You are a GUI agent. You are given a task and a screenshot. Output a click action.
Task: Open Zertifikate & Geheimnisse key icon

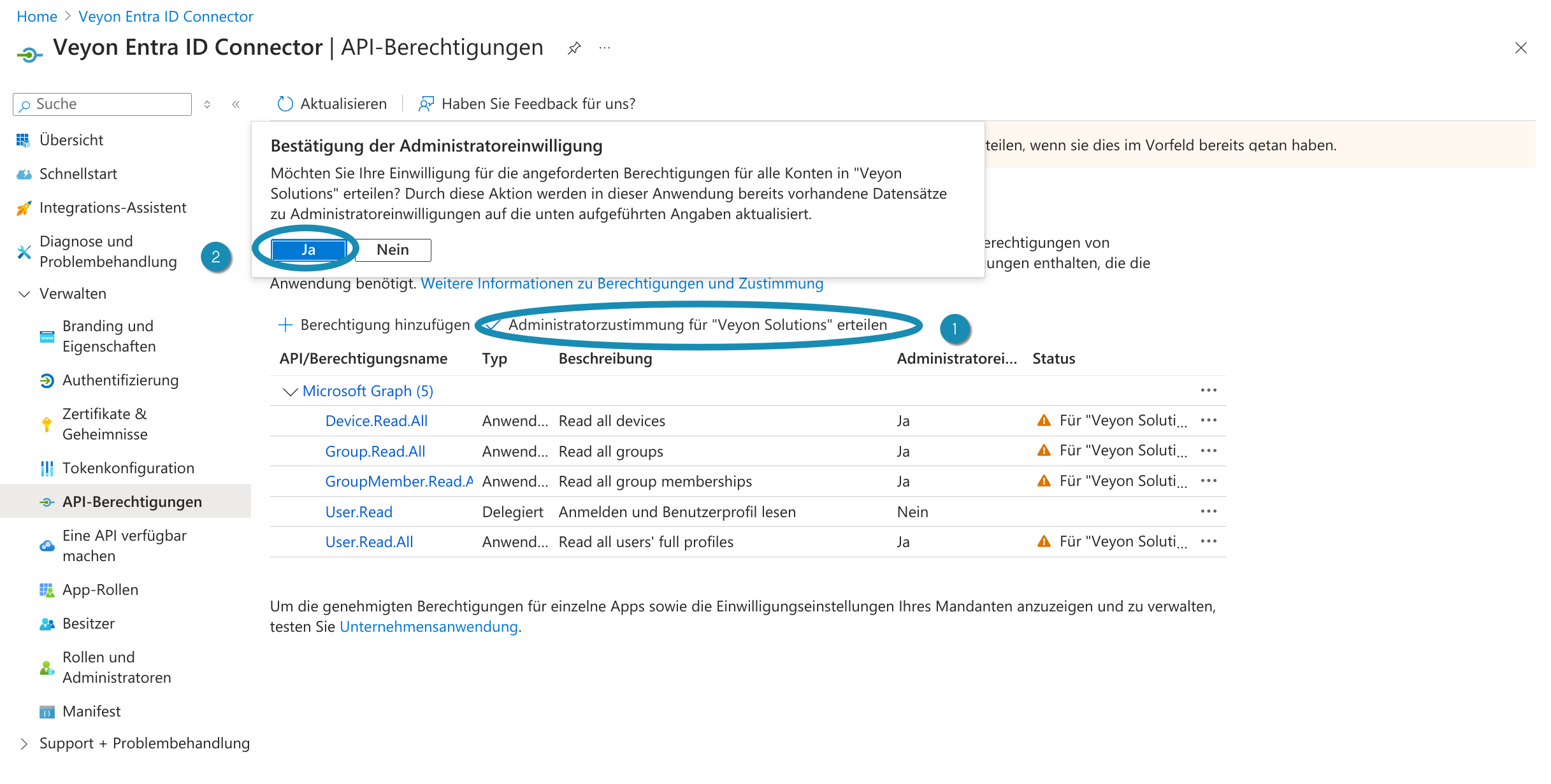coord(47,424)
